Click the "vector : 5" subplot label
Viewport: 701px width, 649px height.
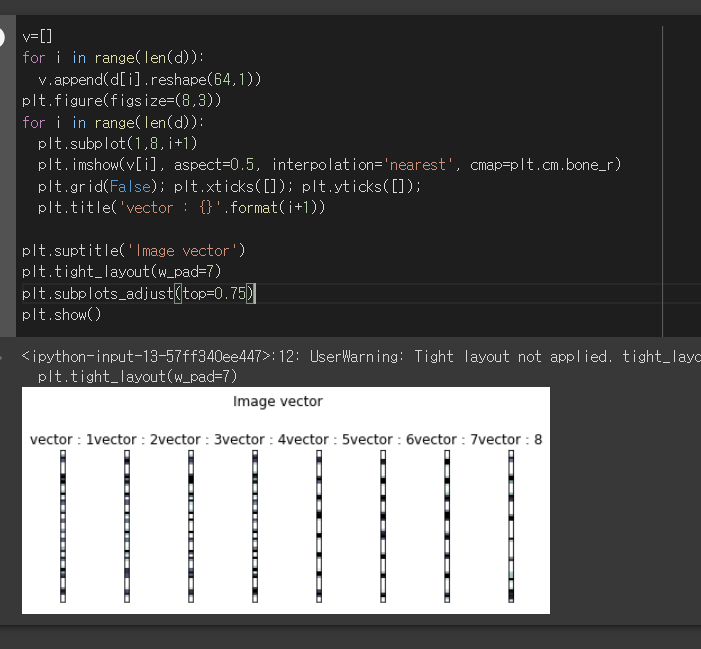[318, 440]
